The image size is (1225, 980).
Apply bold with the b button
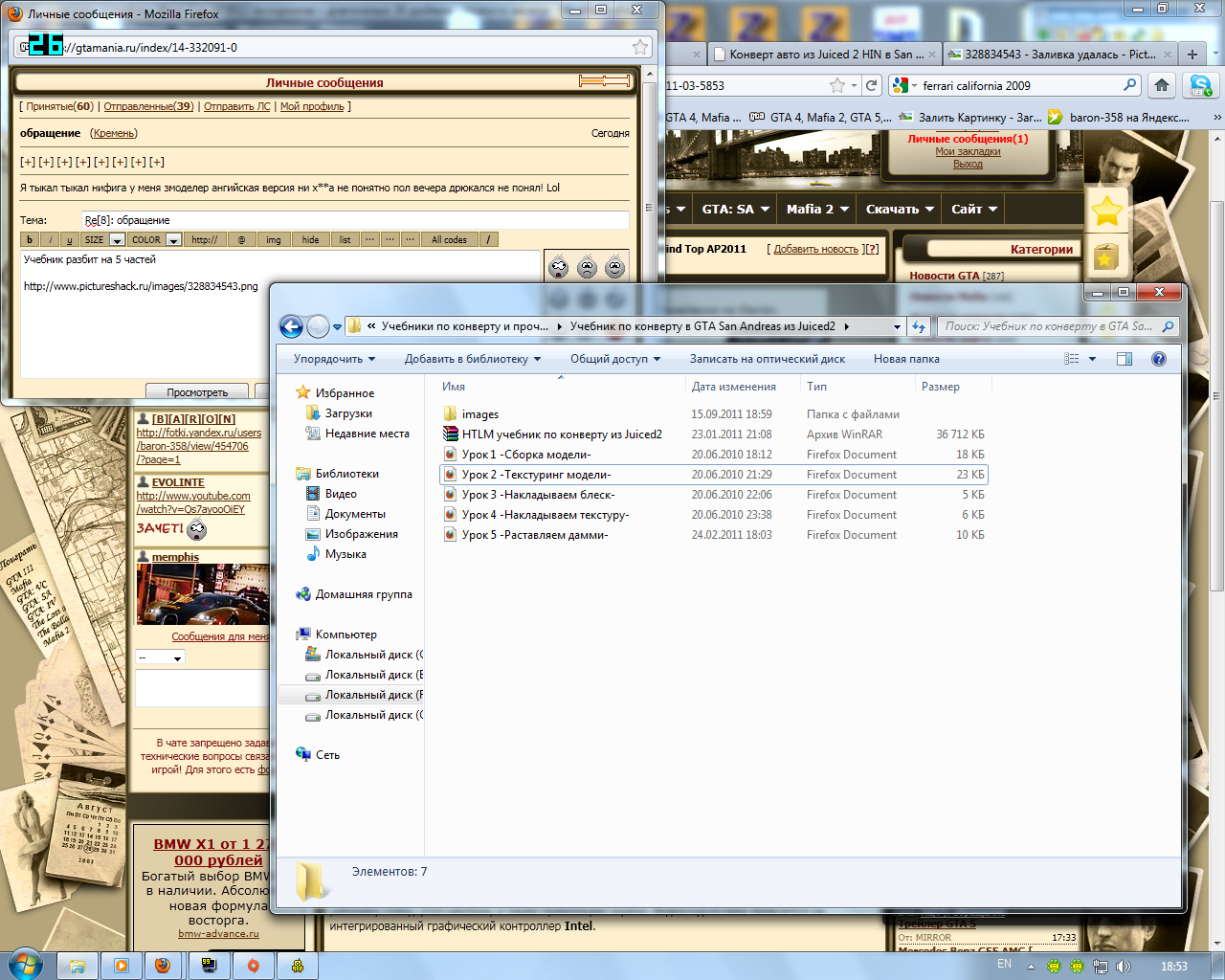[30, 239]
